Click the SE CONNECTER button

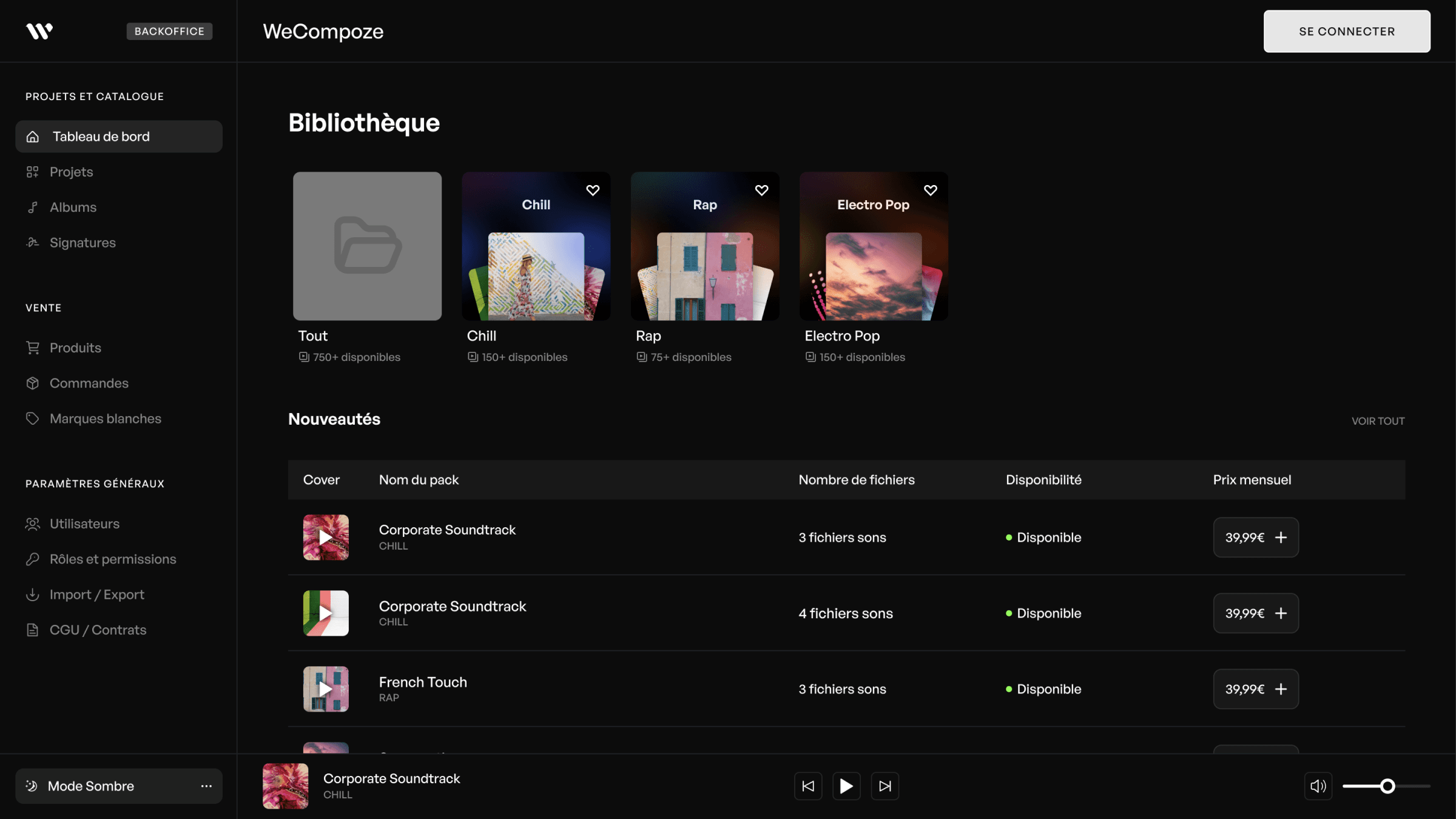coord(1346,31)
